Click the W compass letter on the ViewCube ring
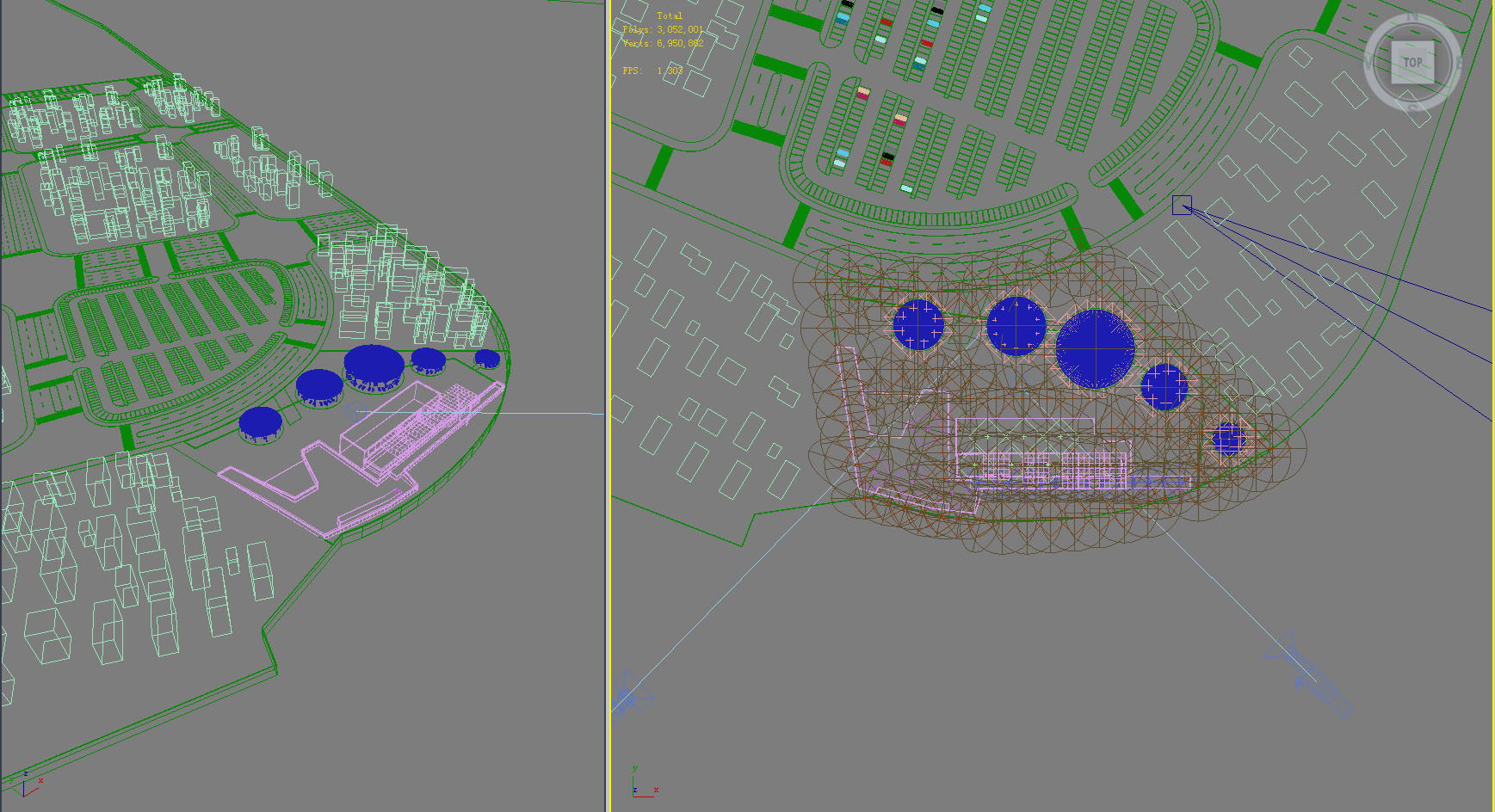The height and width of the screenshot is (812, 1495). point(1368,62)
